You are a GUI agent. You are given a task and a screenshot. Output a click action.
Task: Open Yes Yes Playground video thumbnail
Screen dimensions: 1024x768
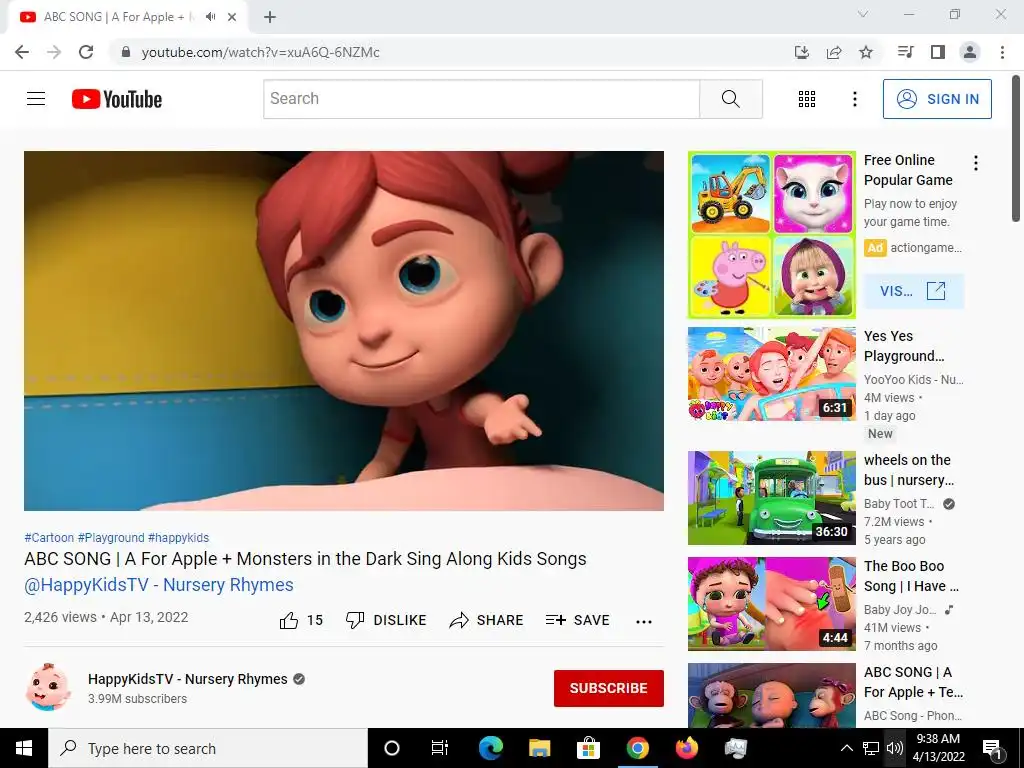(771, 374)
